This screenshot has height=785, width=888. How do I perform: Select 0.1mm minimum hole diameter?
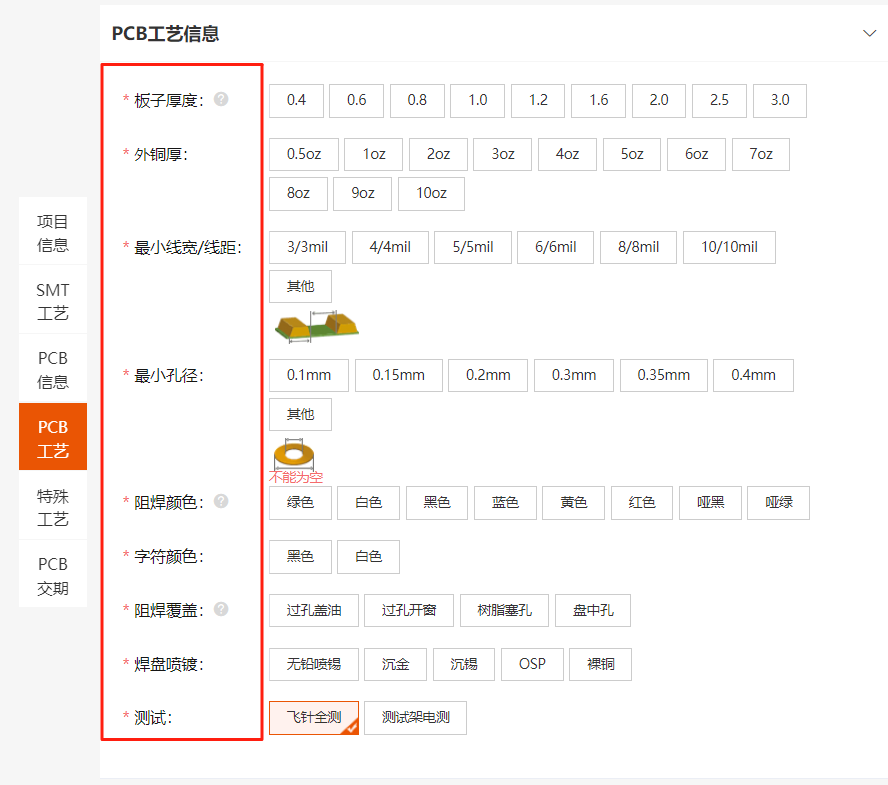tap(309, 376)
